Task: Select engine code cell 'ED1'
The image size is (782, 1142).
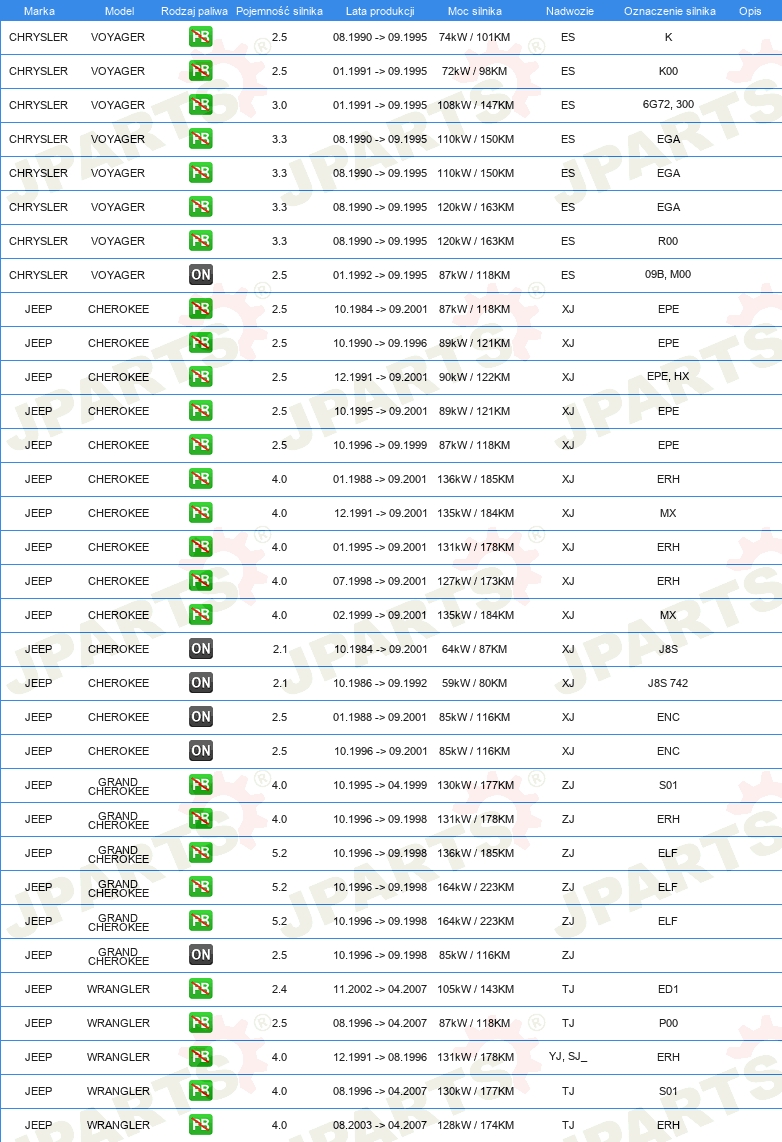Action: coord(668,989)
